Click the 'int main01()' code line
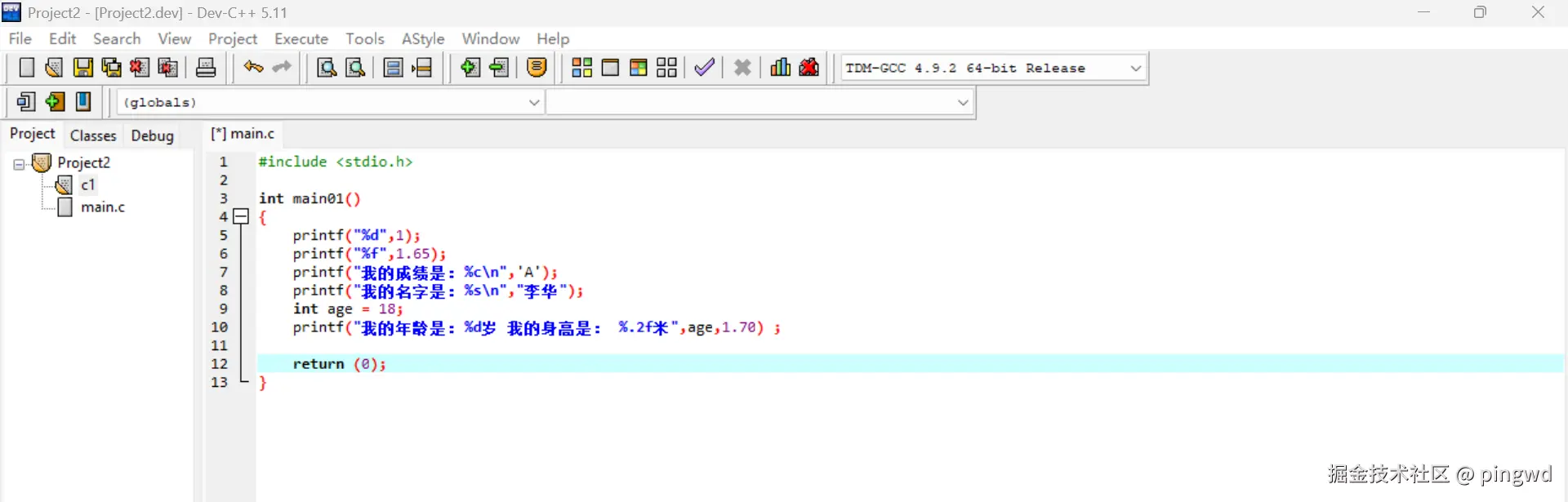The height and width of the screenshot is (502, 1568). pyautogui.click(x=310, y=198)
